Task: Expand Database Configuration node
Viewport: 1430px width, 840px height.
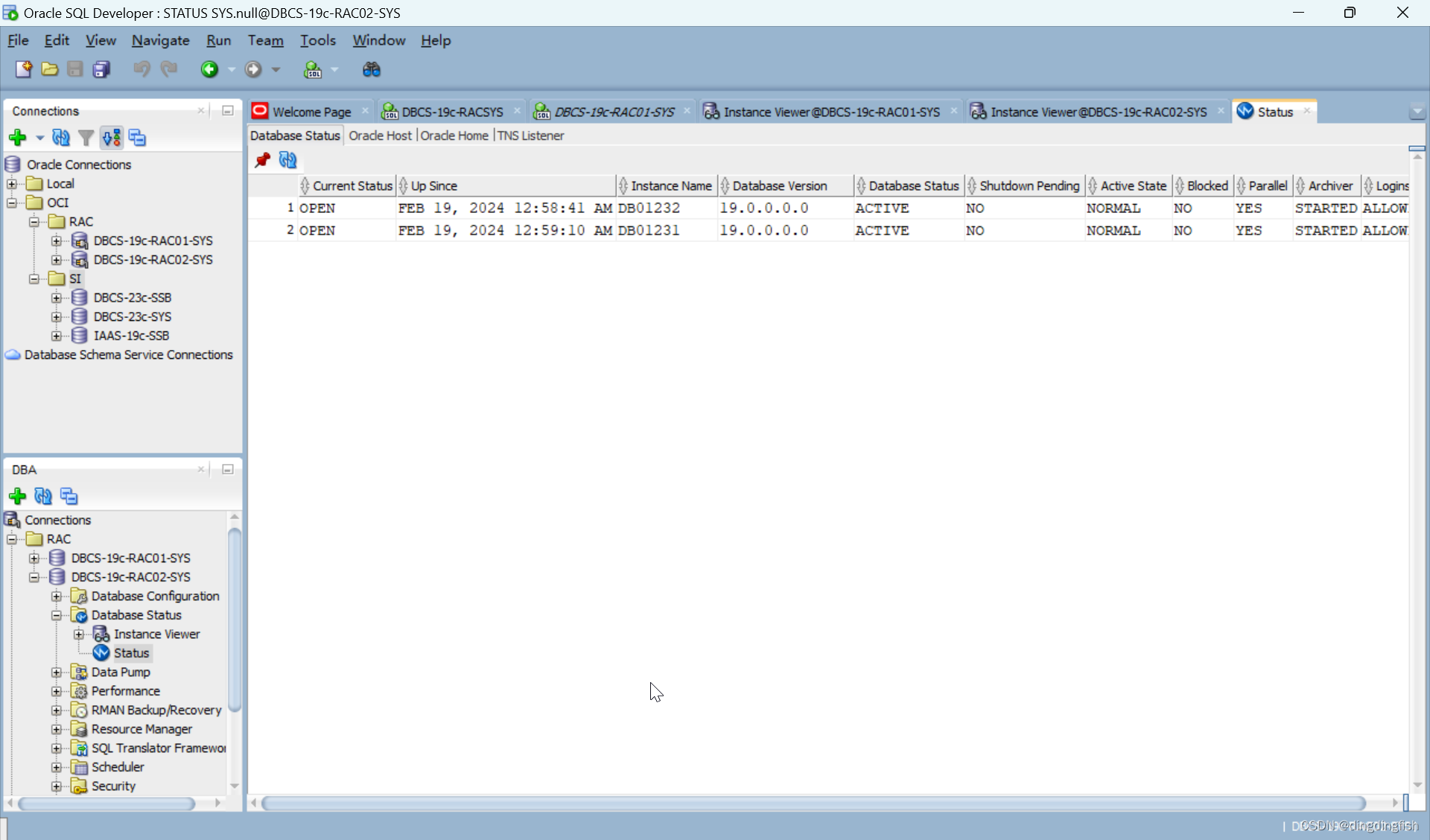Action: coord(56,596)
